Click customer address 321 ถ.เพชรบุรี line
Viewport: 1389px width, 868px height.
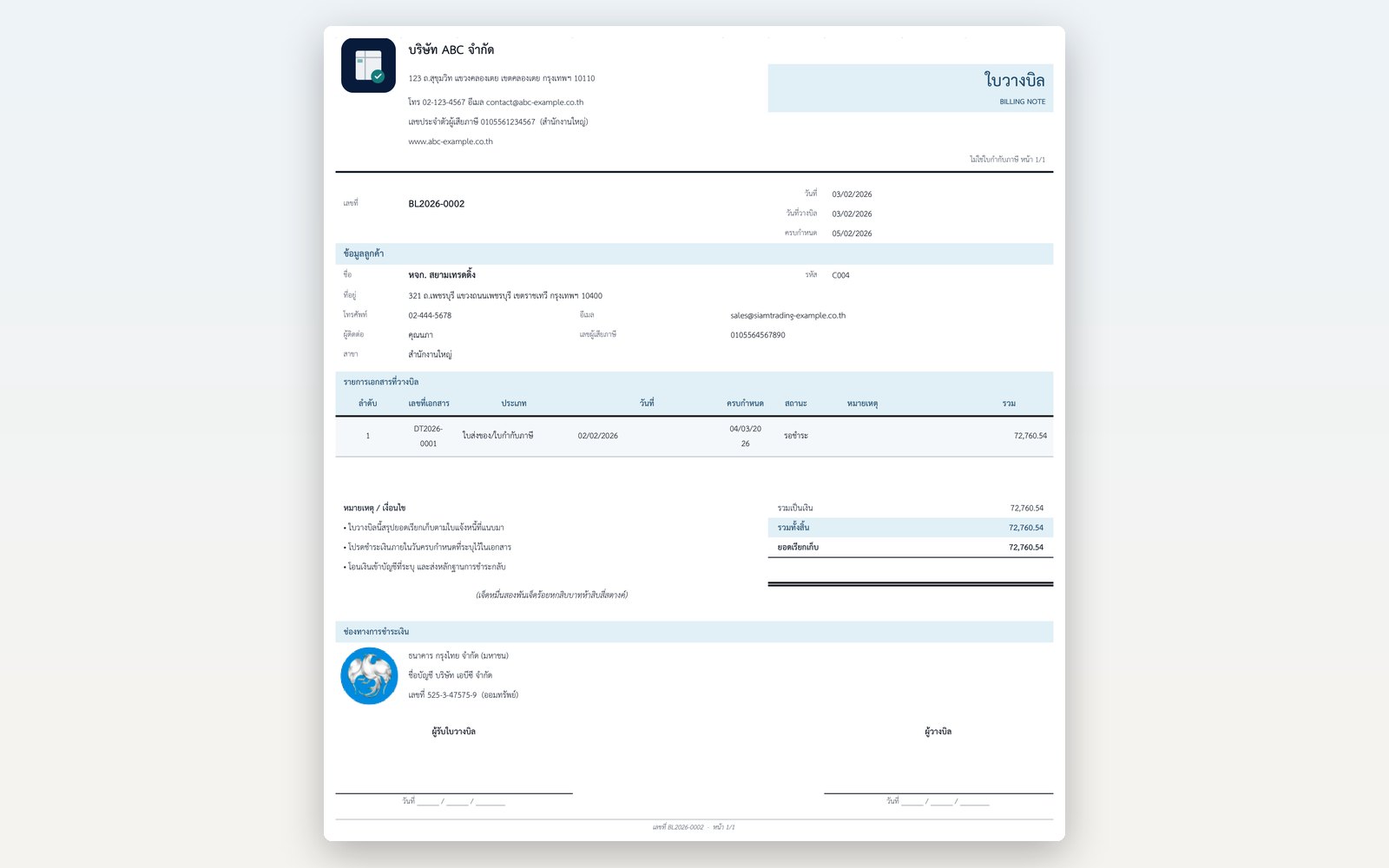505,296
